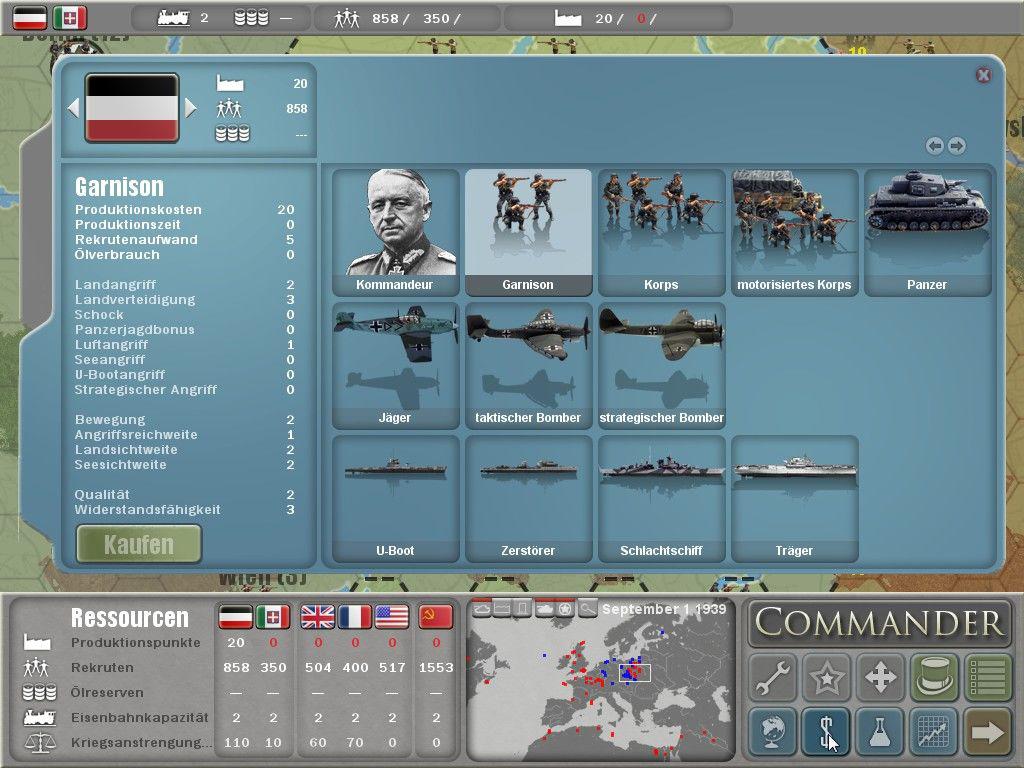Click the Landverteidigung stat line
1024x768 pixels.
(184, 300)
